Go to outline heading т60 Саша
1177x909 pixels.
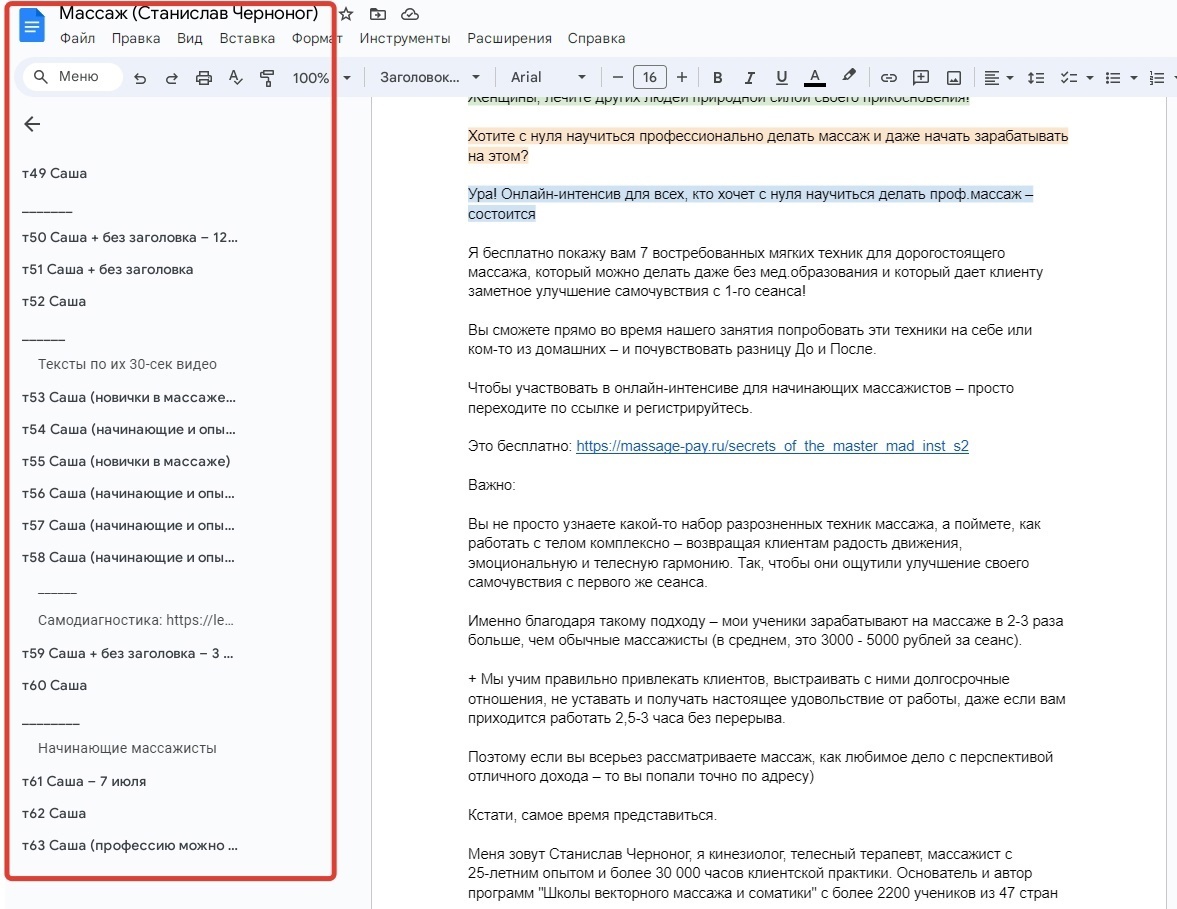[x=54, y=685]
